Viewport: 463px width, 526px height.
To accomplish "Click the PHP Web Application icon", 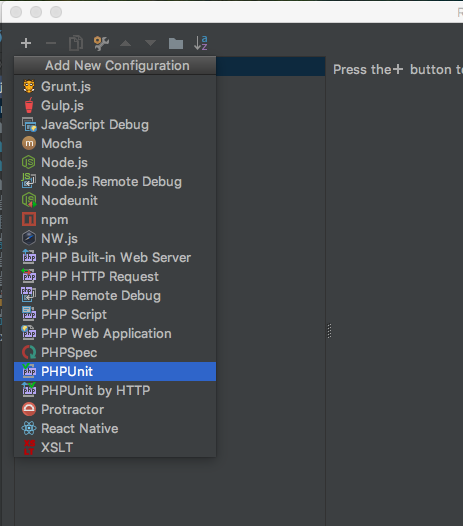I will point(29,333).
